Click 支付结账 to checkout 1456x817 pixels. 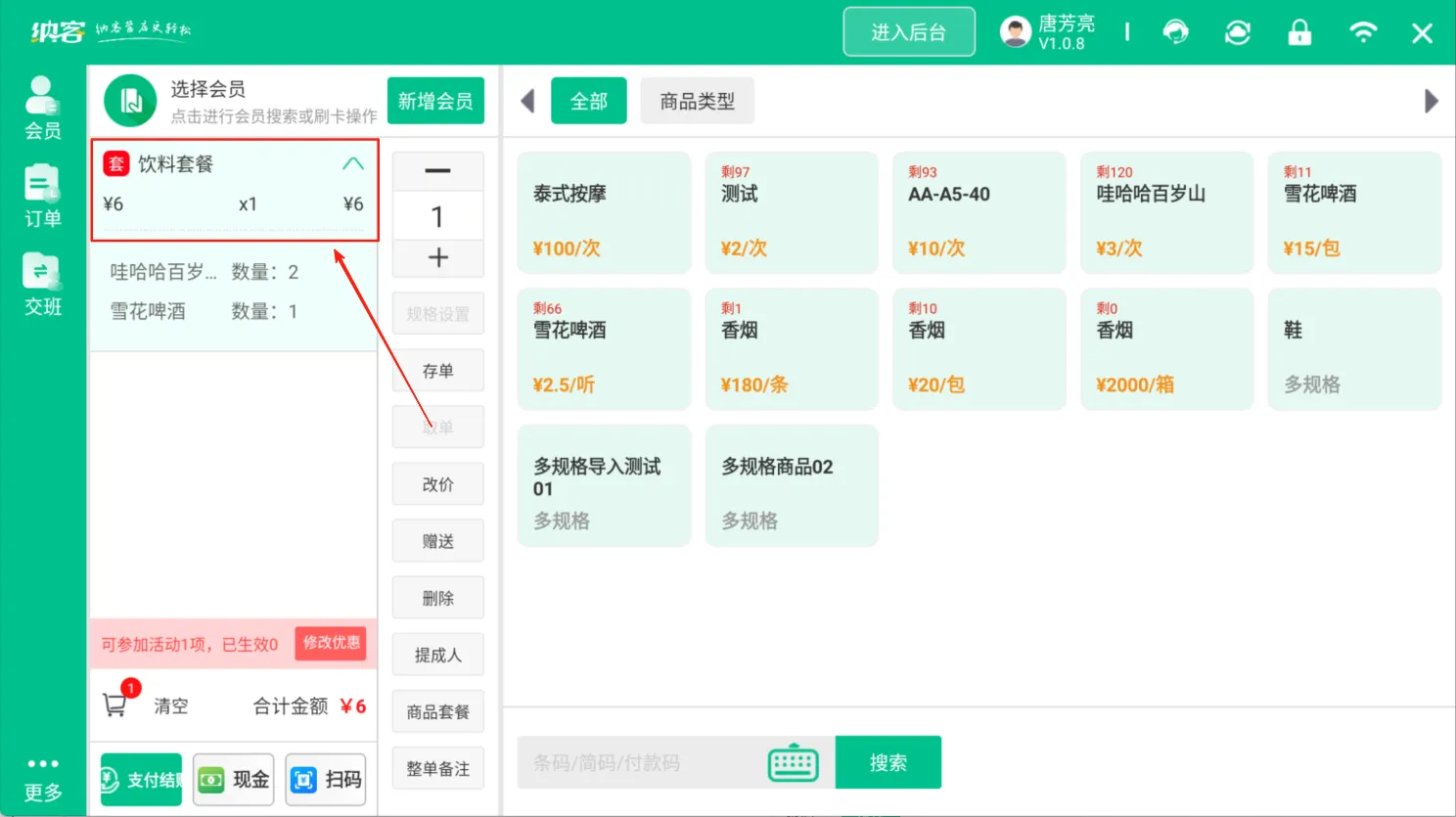tap(140, 779)
